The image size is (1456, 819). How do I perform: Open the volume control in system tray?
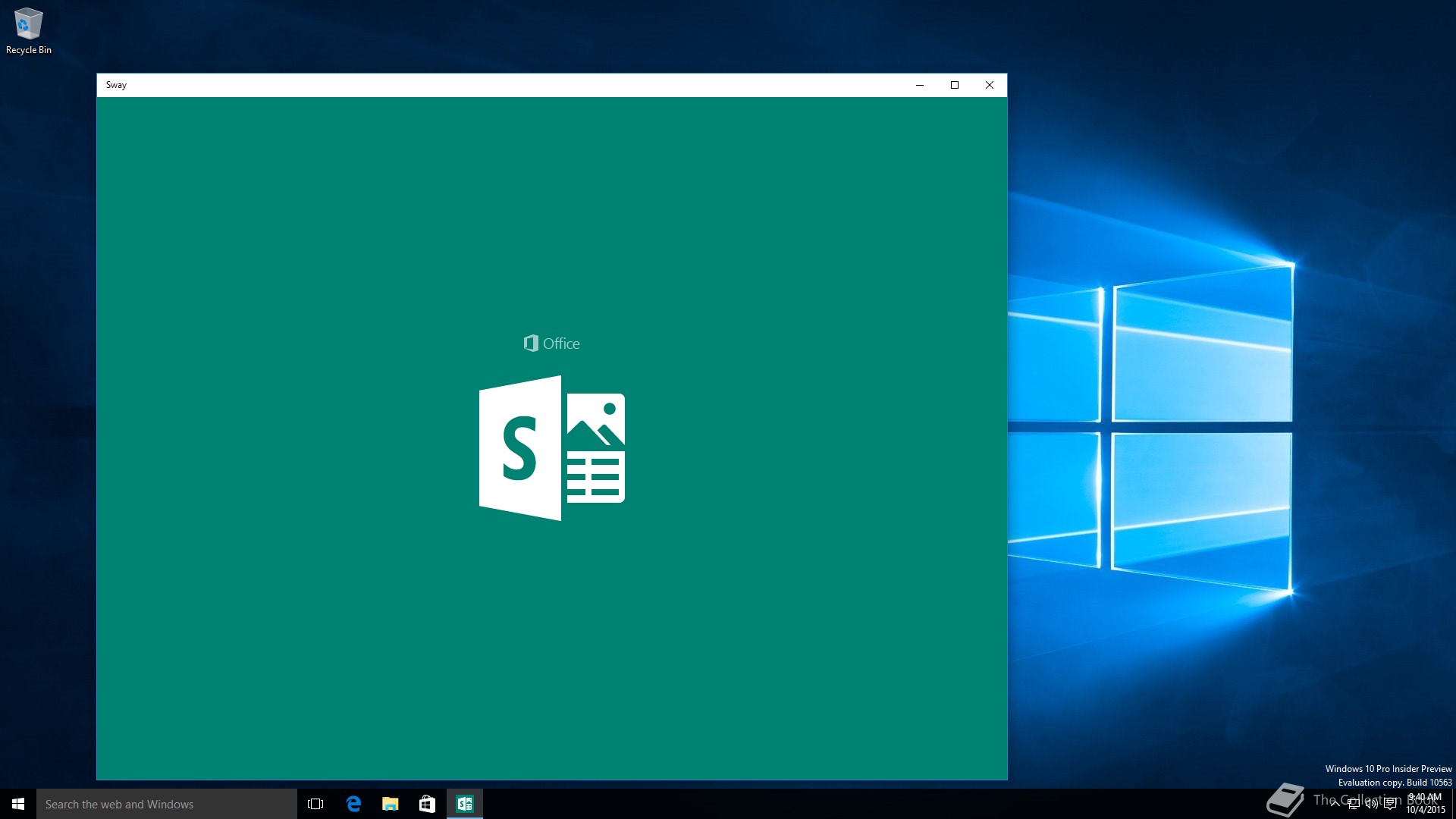[x=1371, y=804]
